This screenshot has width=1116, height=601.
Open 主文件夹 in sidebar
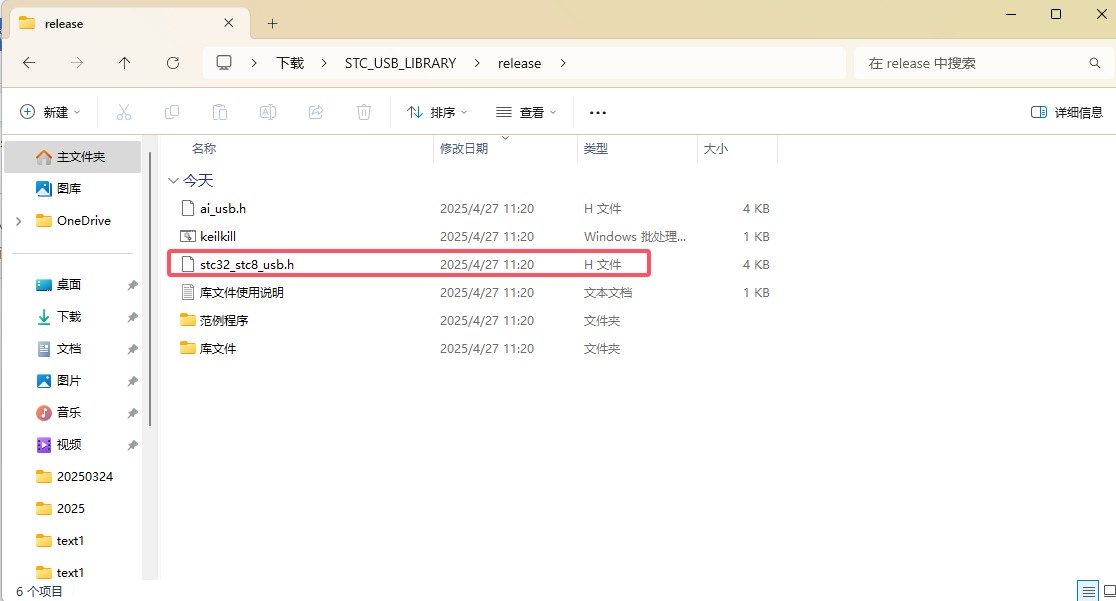73,157
